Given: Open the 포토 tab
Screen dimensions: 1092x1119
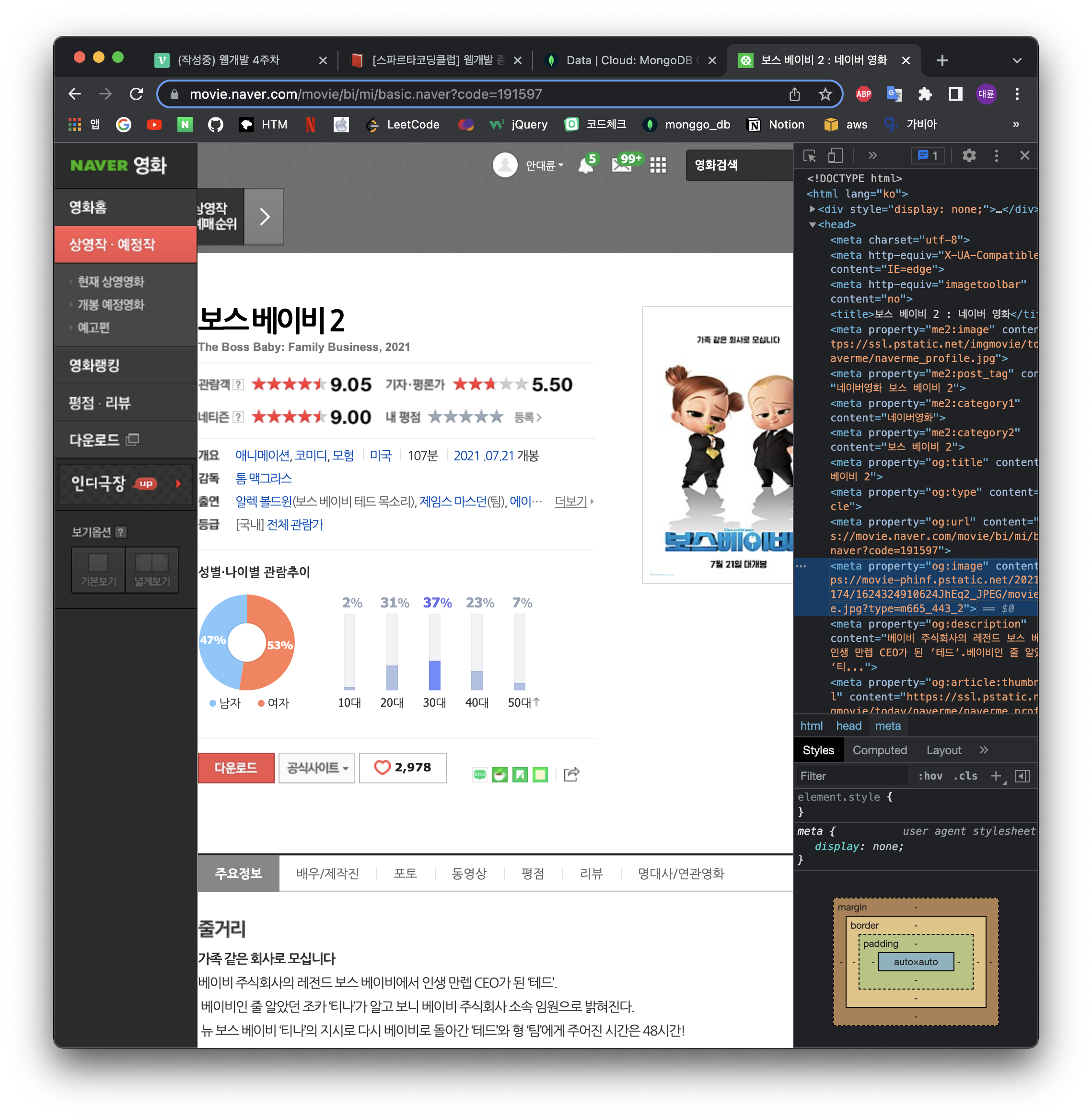Looking at the screenshot, I should [x=405, y=873].
